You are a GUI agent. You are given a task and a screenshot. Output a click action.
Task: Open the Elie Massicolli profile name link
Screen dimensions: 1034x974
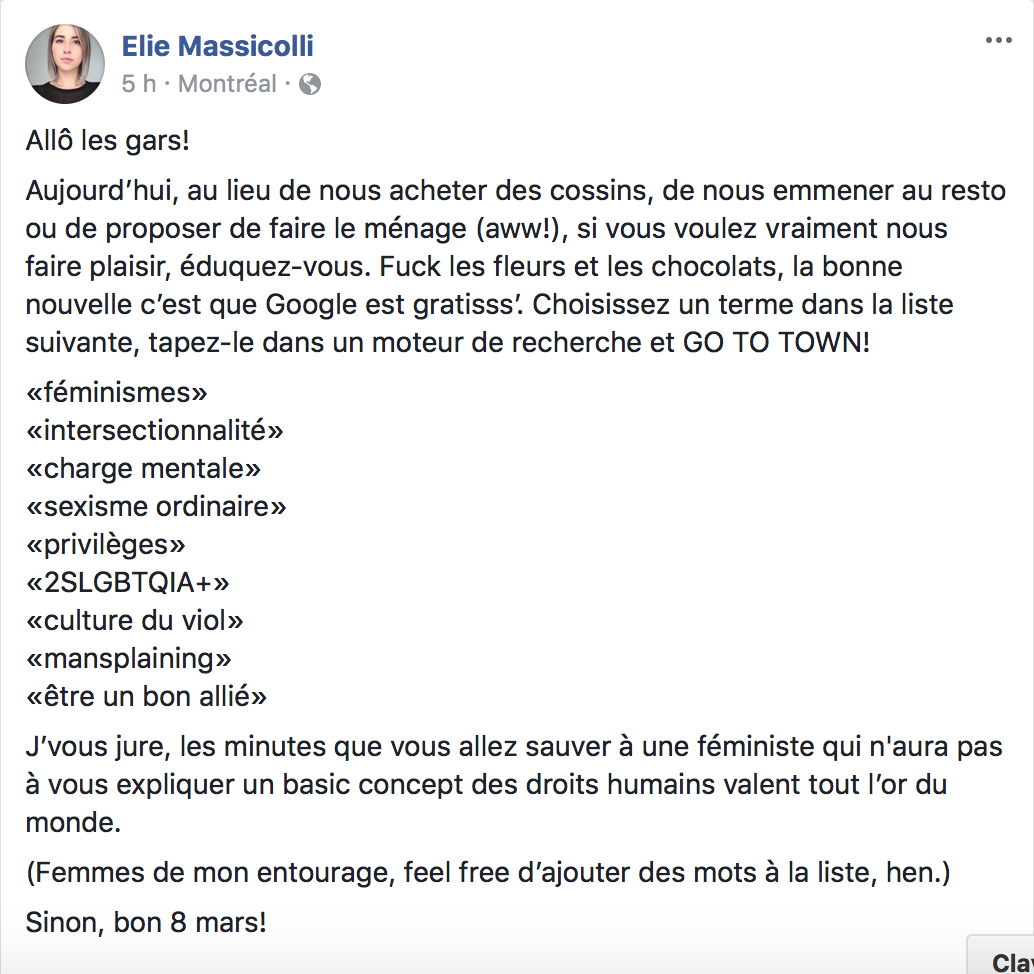click(218, 46)
